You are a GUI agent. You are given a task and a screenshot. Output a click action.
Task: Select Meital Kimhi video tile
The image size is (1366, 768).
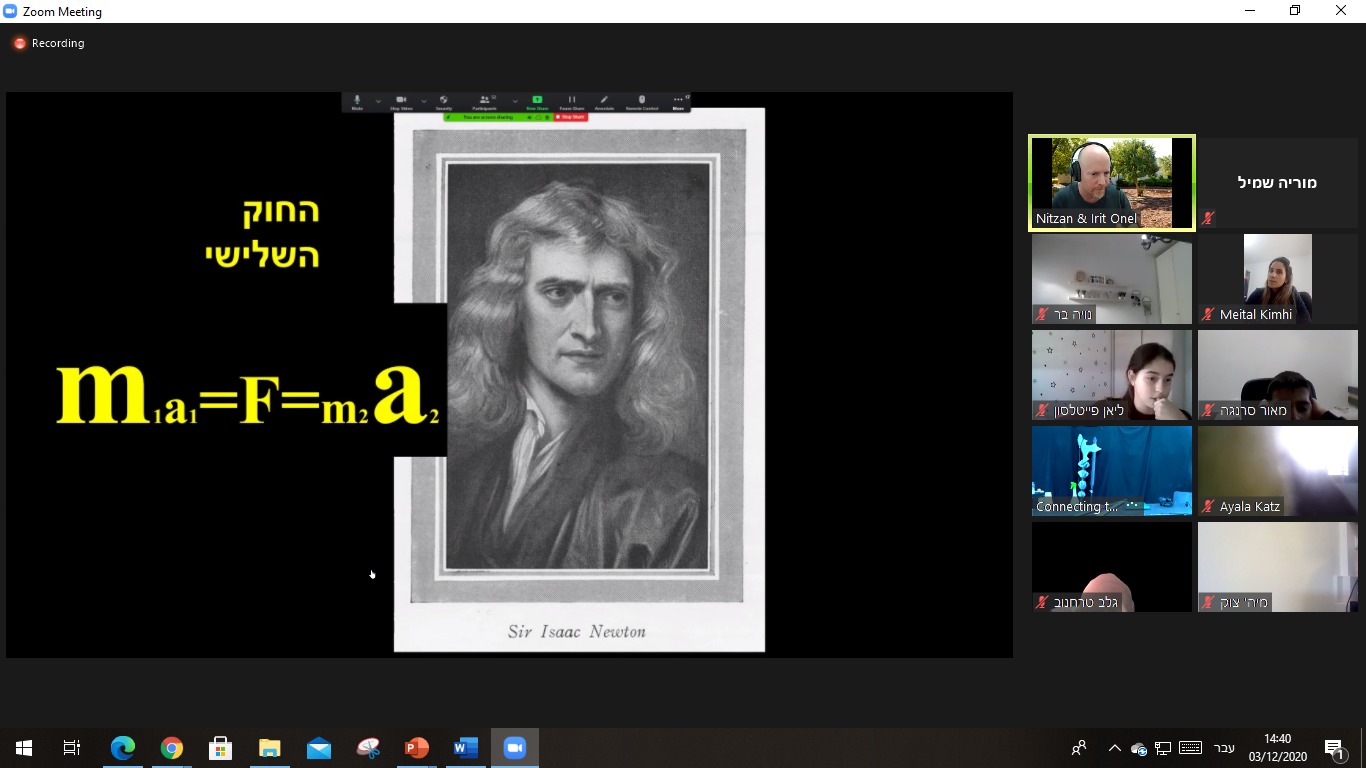[x=1278, y=279]
